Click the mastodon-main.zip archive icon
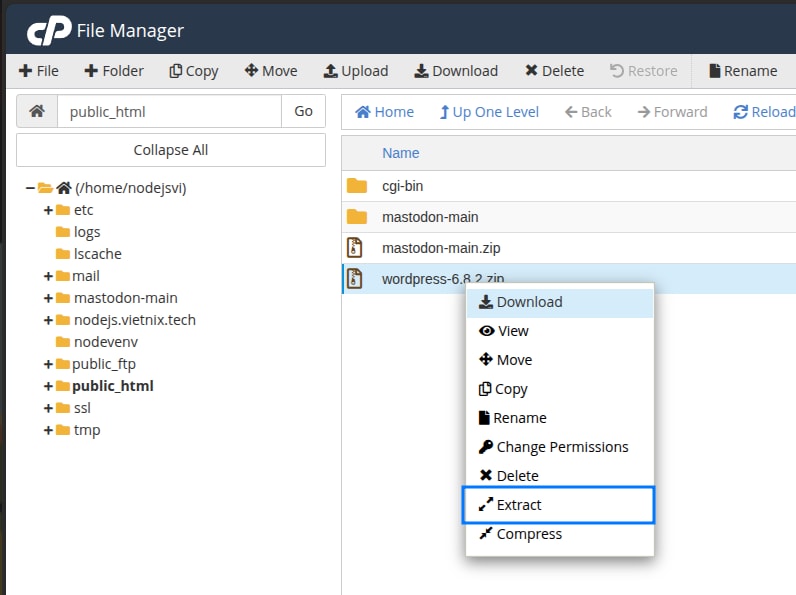796x595 pixels. [354, 248]
